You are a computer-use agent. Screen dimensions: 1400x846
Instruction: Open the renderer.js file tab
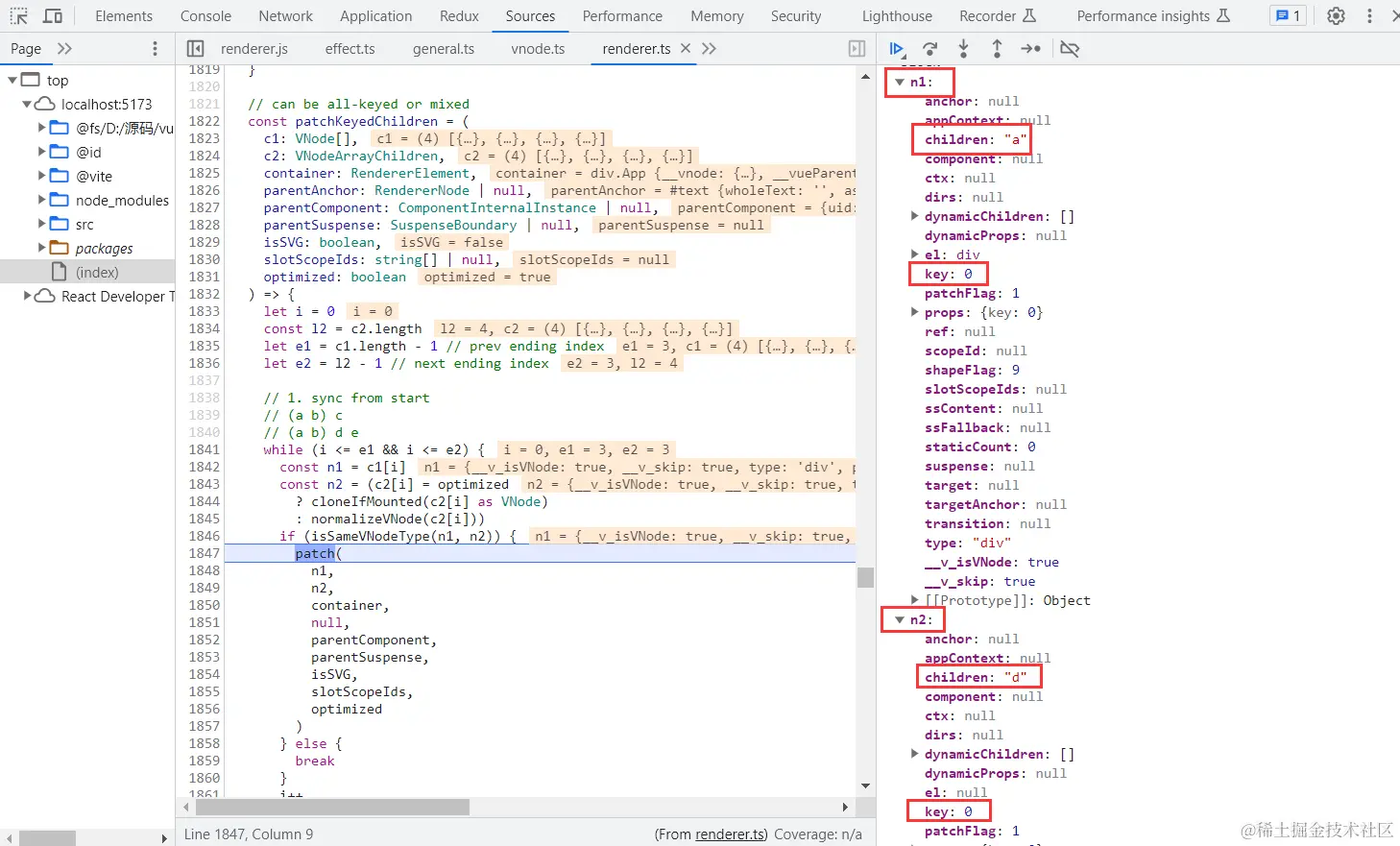[253, 49]
